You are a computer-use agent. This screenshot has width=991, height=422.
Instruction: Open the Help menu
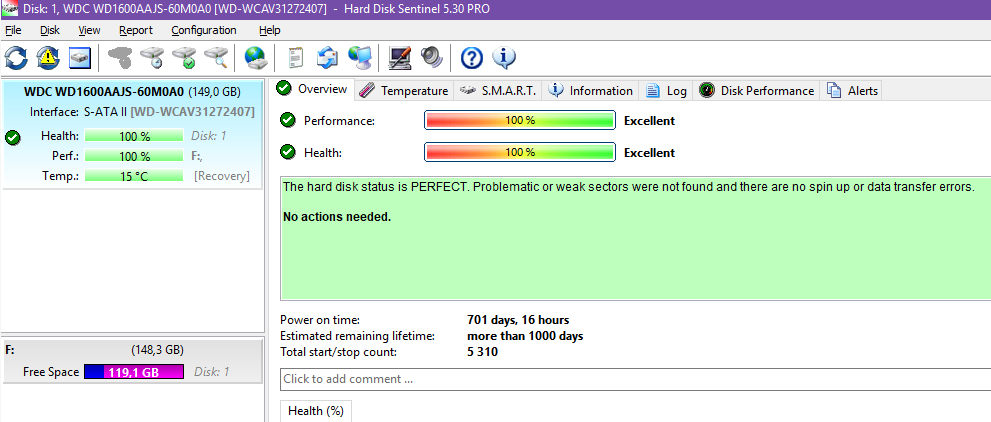[x=269, y=30]
